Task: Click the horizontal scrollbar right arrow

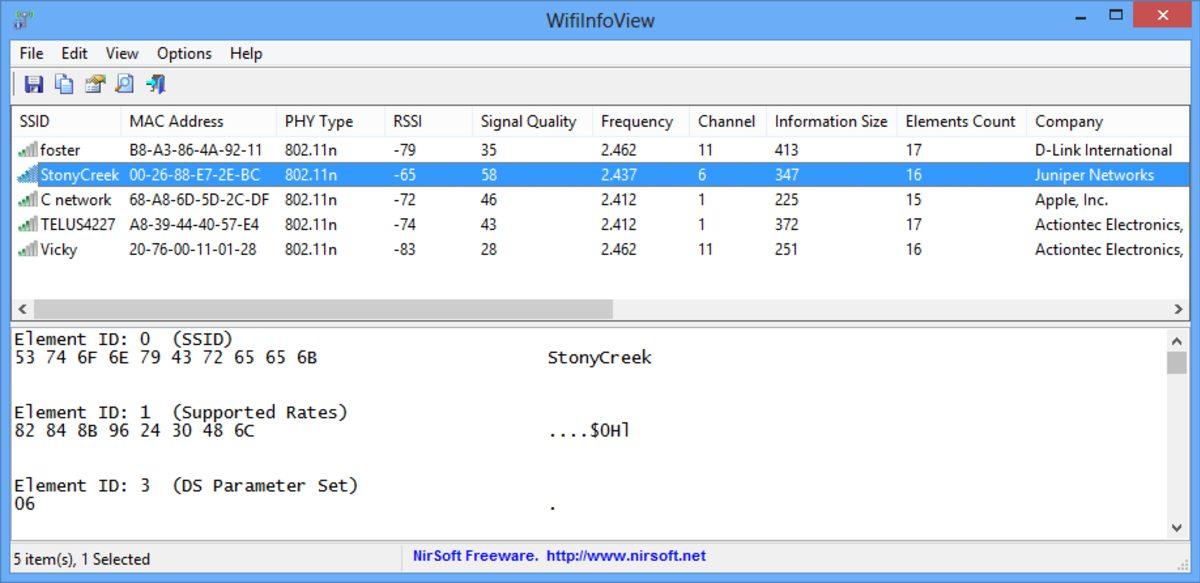Action: click(x=1177, y=310)
